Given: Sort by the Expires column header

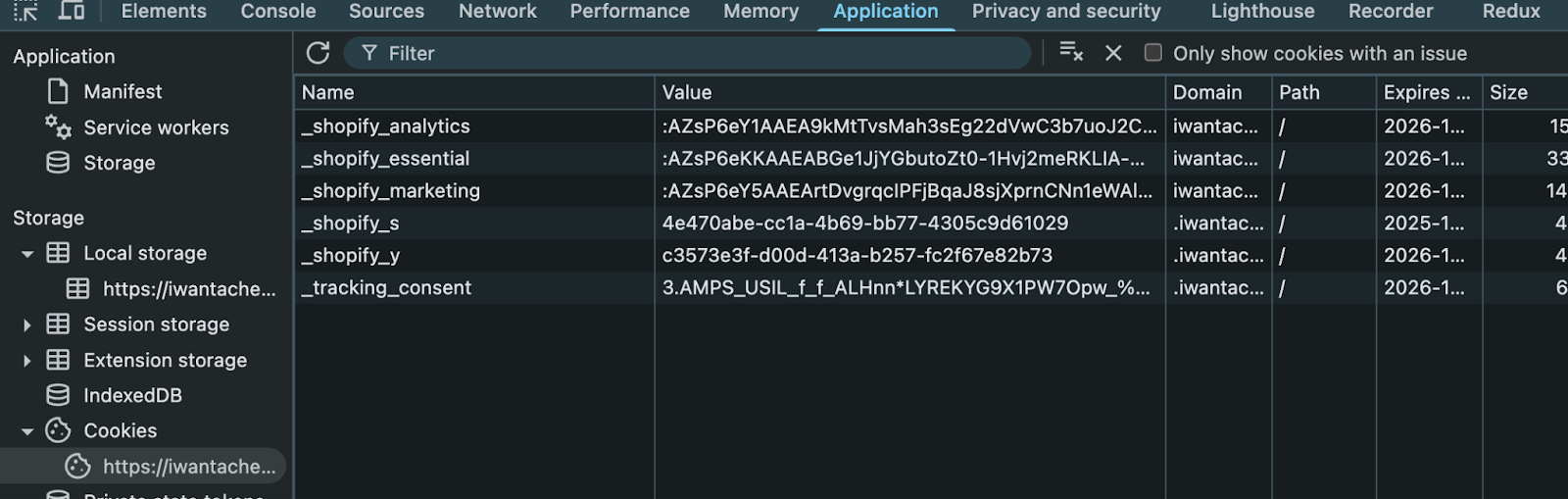Looking at the screenshot, I should click(1429, 92).
